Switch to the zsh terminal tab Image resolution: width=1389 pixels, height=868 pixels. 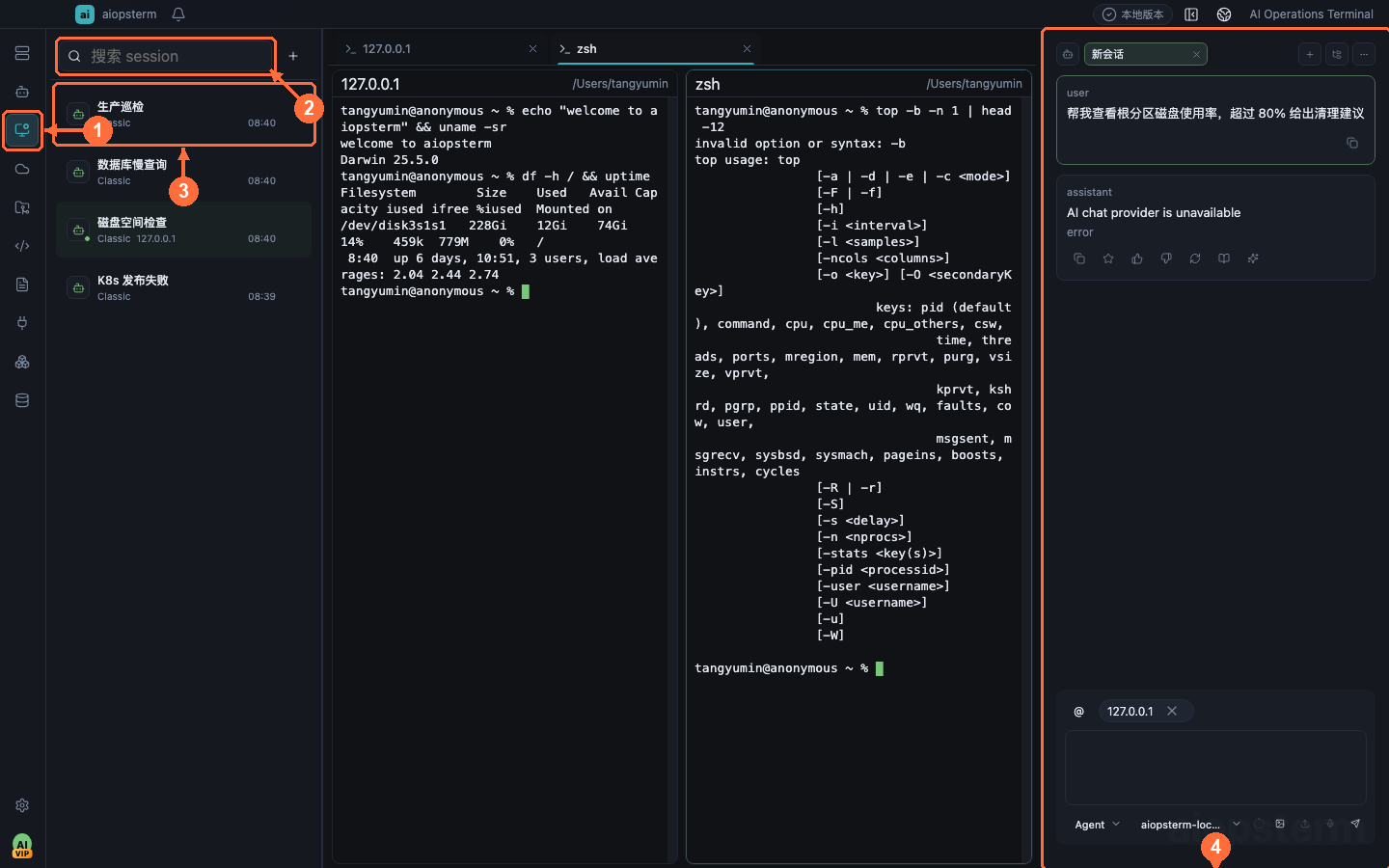point(655,48)
